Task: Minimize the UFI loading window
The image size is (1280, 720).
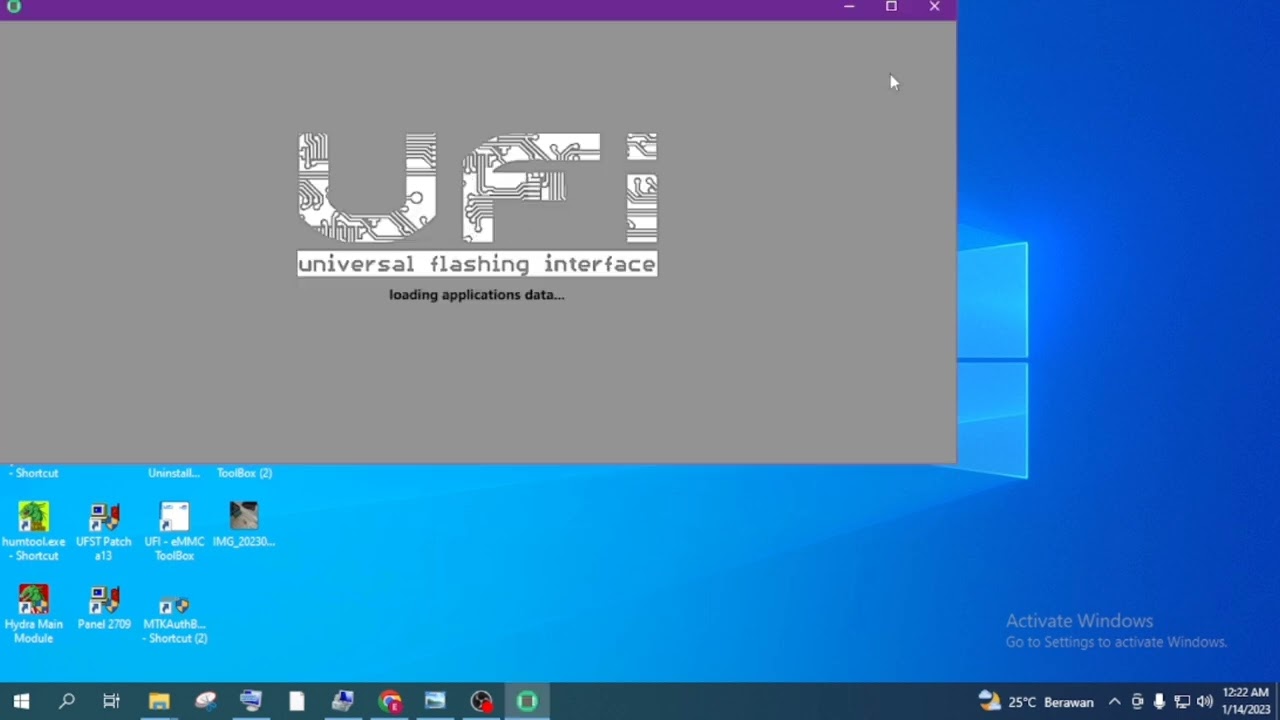Action: pos(849,7)
